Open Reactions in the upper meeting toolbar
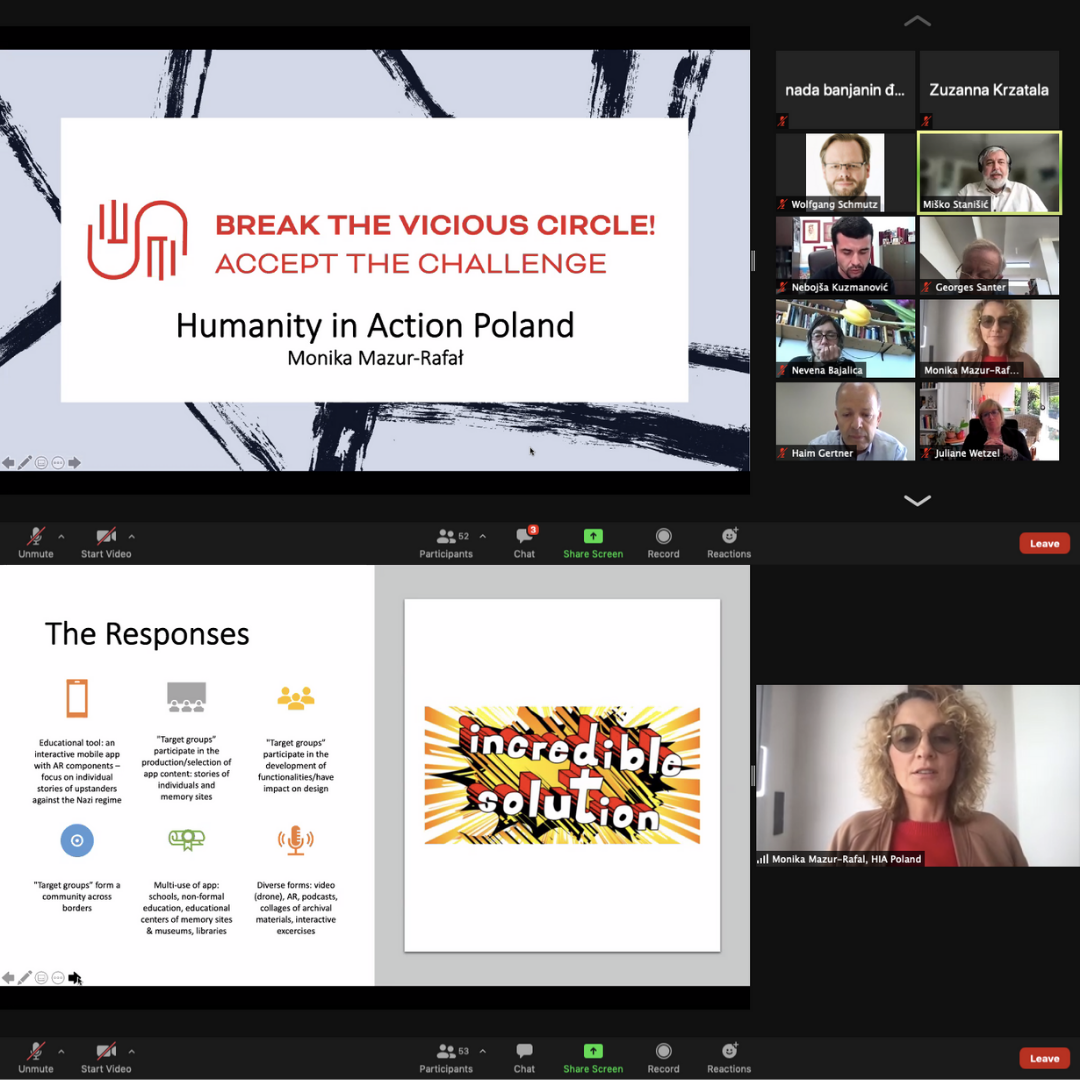1080x1080 pixels. [729, 542]
